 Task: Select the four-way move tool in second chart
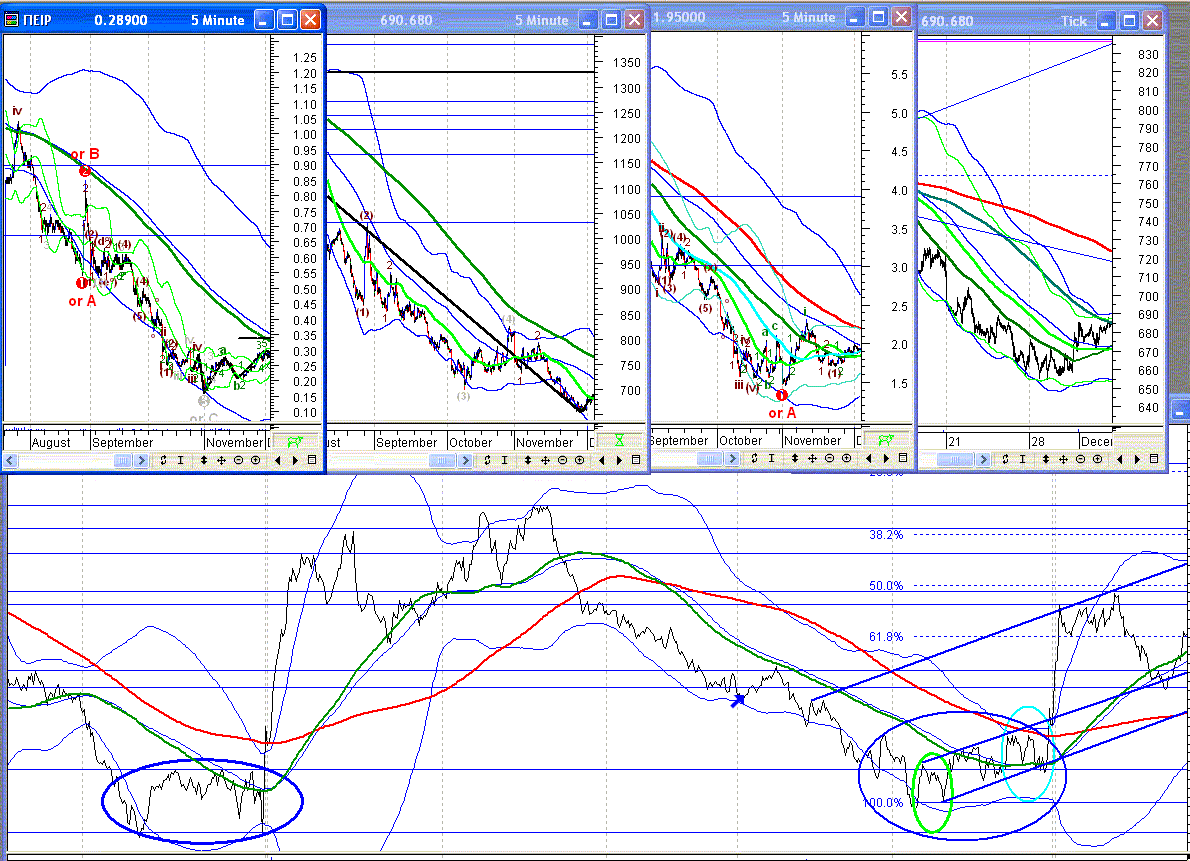(x=545, y=460)
